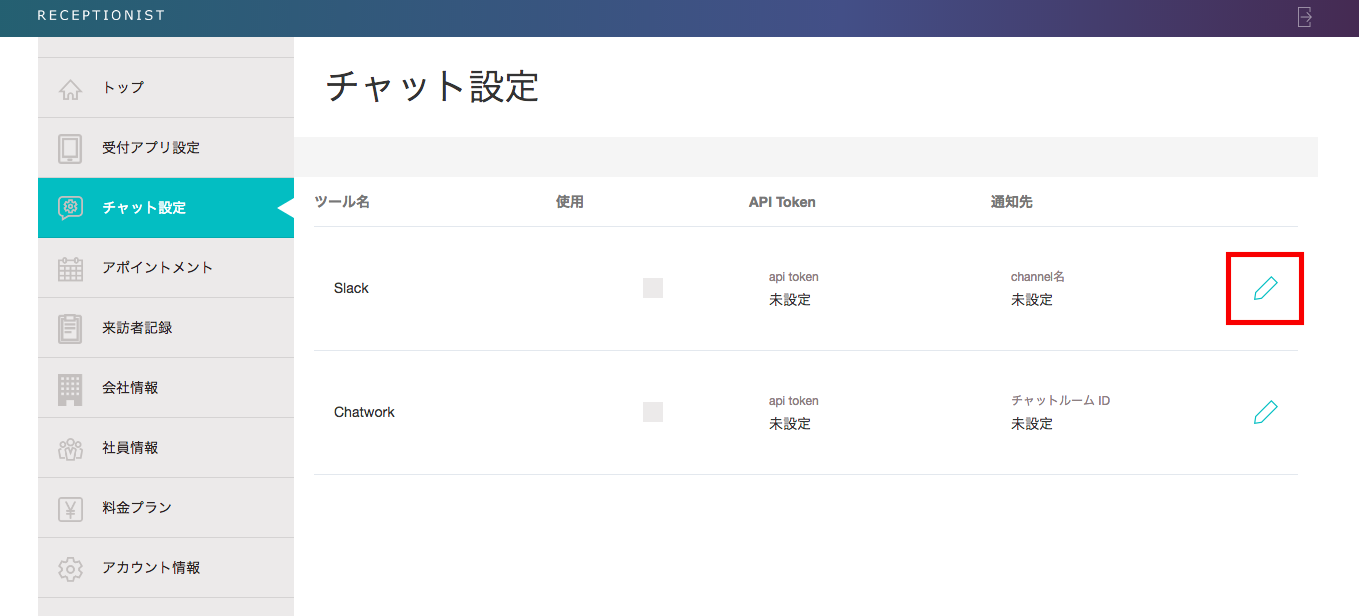The image size is (1359, 616).
Task: Click the gear icon for アカウント情報
Action: click(70, 568)
